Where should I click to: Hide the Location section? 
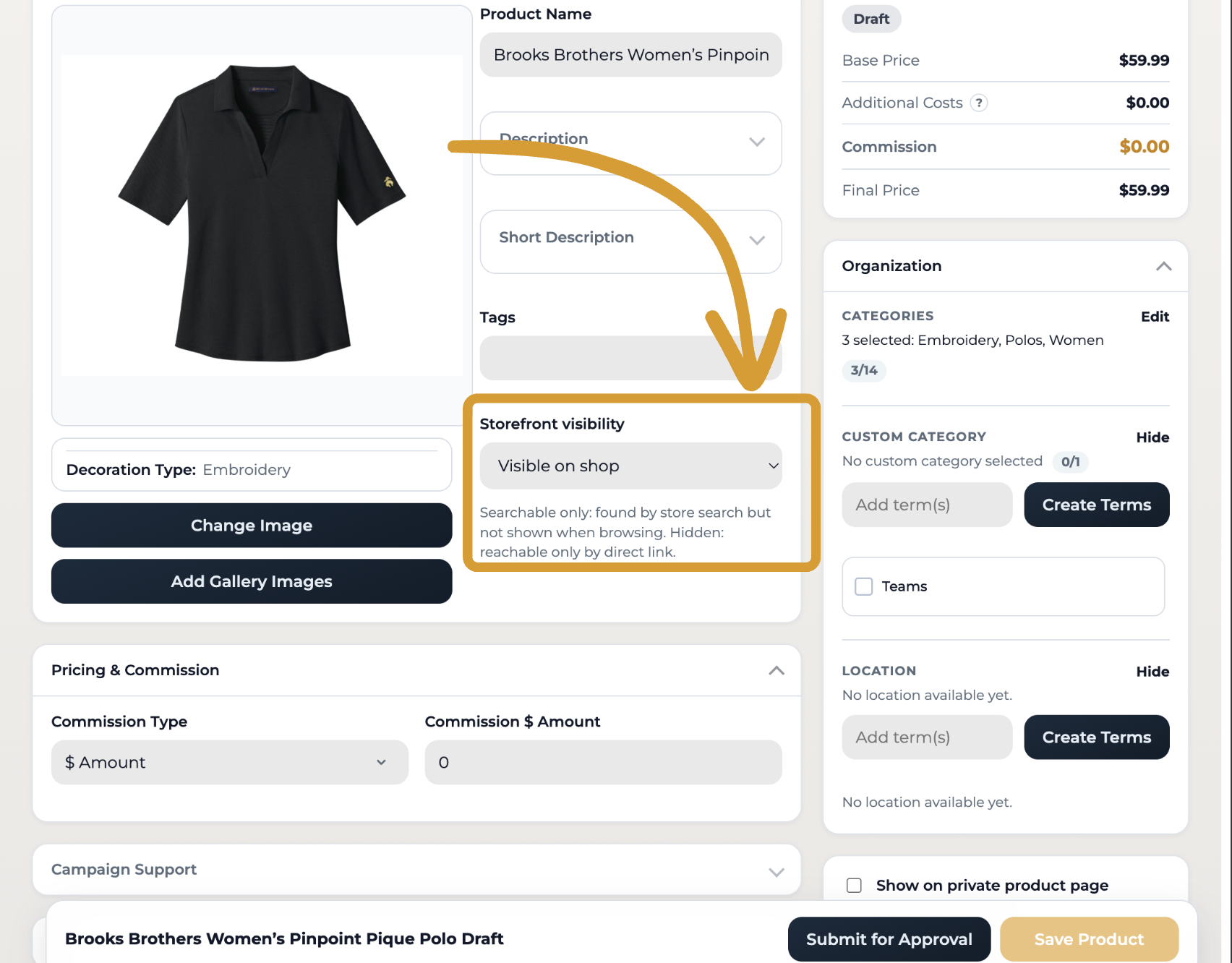pyautogui.click(x=1152, y=672)
